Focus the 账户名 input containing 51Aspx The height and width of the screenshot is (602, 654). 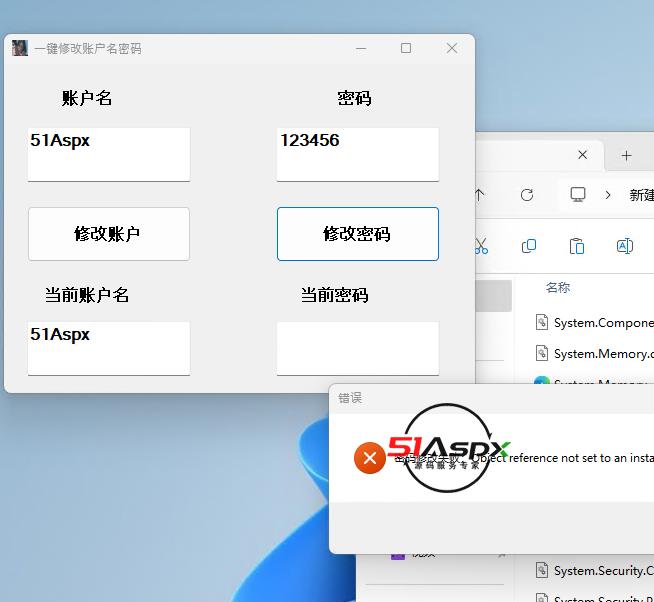109,155
